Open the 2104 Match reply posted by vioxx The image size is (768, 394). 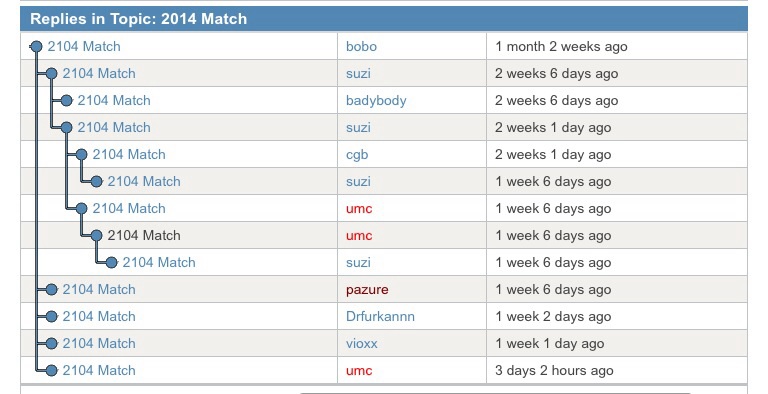[98, 344]
